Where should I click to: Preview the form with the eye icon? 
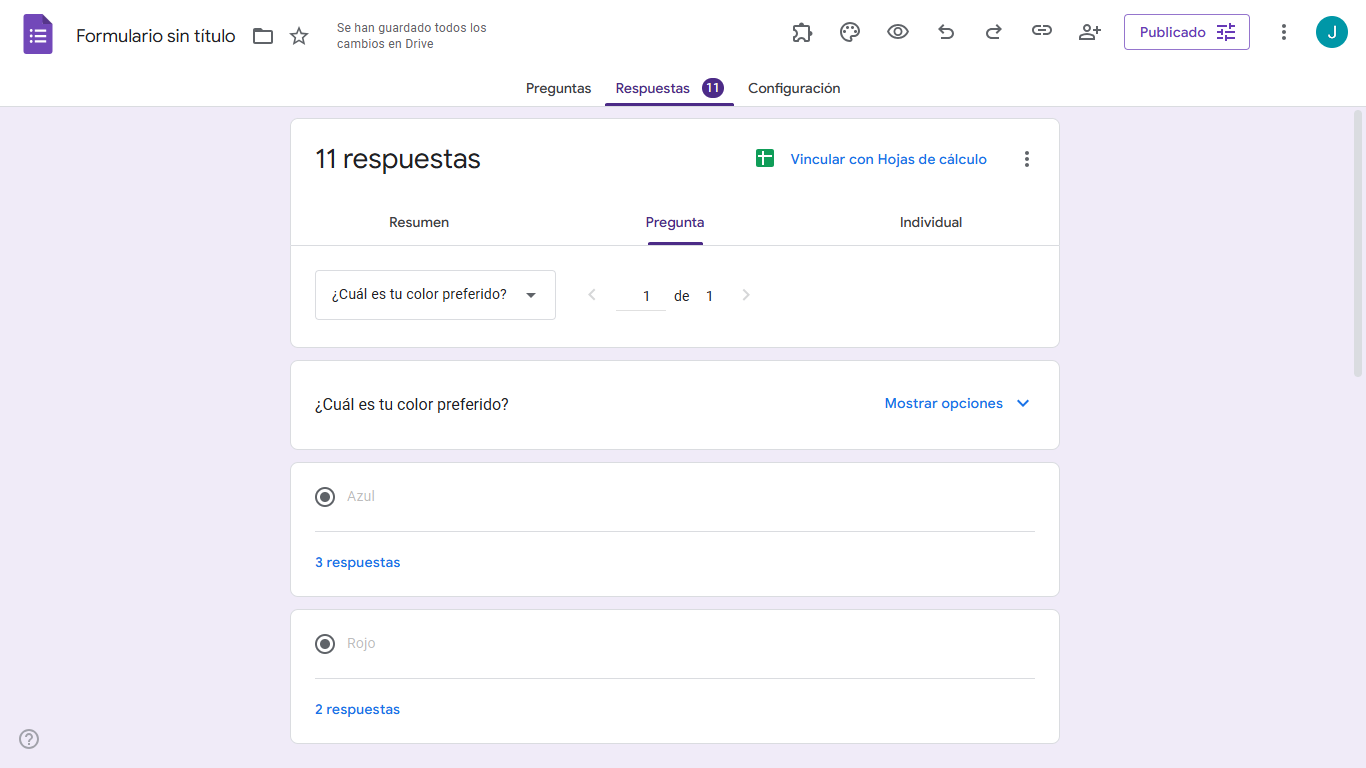click(898, 32)
